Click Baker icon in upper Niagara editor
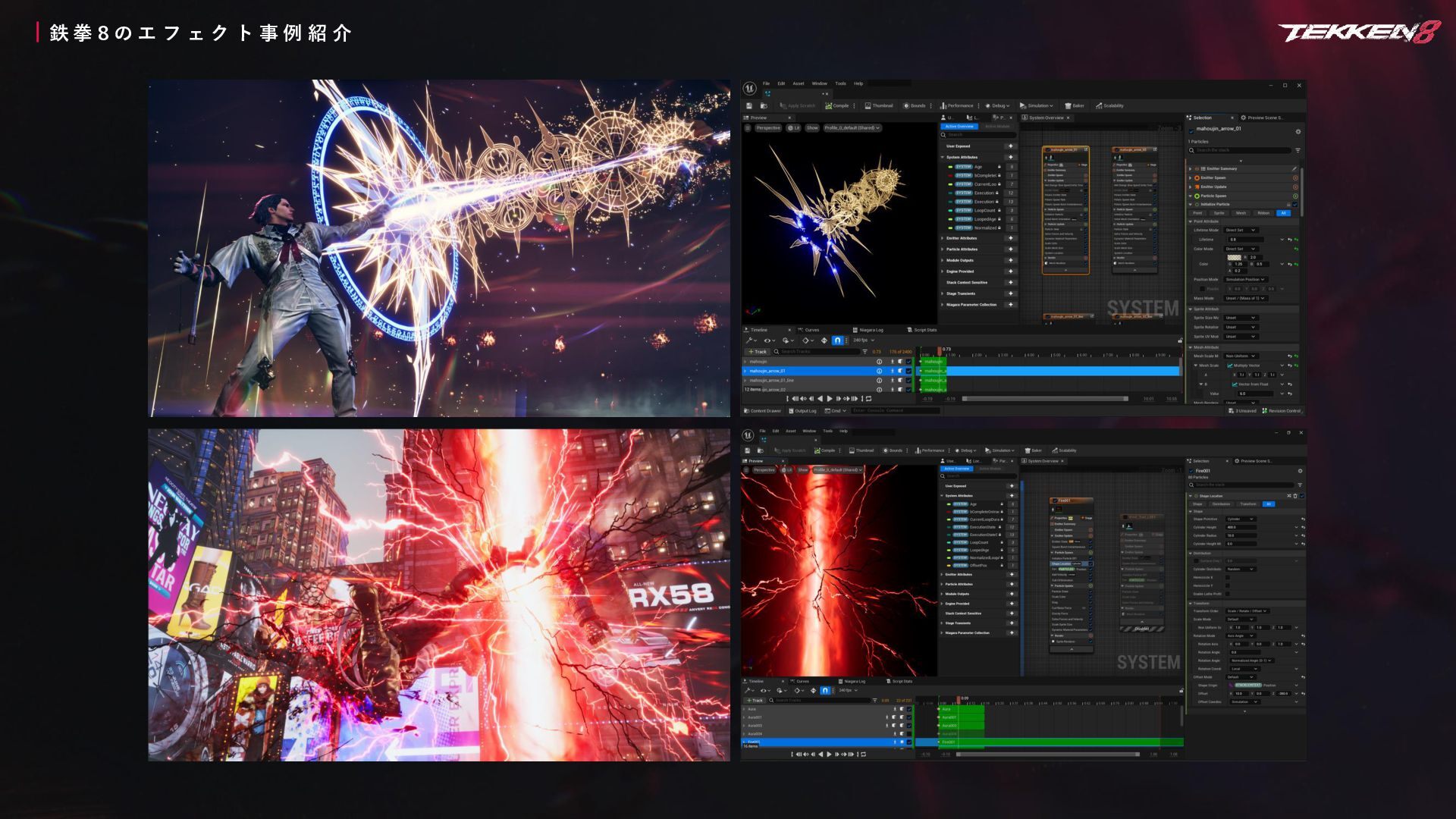The image size is (1456, 819). pyautogui.click(x=1068, y=106)
